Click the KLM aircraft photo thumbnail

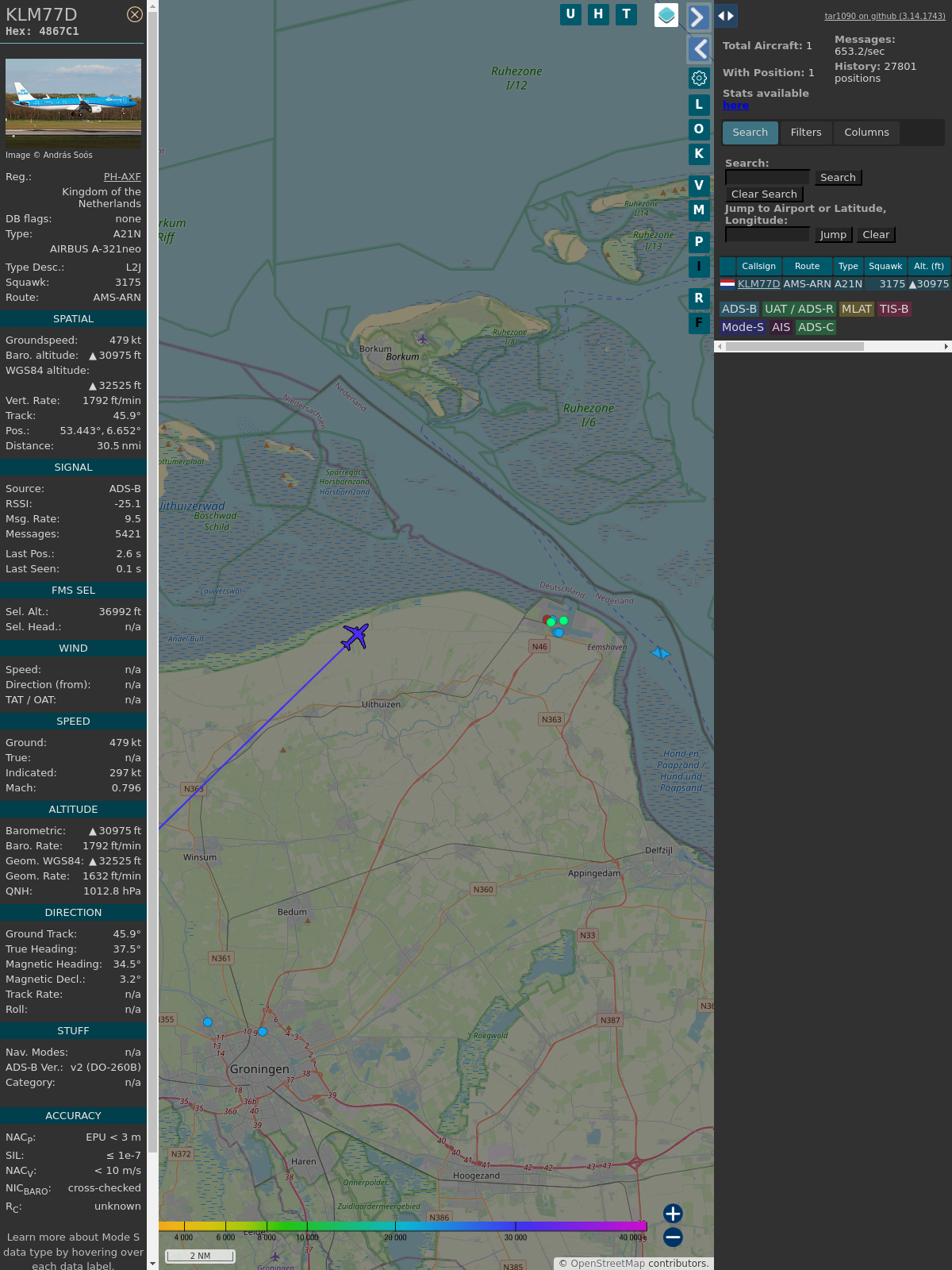pos(73,103)
